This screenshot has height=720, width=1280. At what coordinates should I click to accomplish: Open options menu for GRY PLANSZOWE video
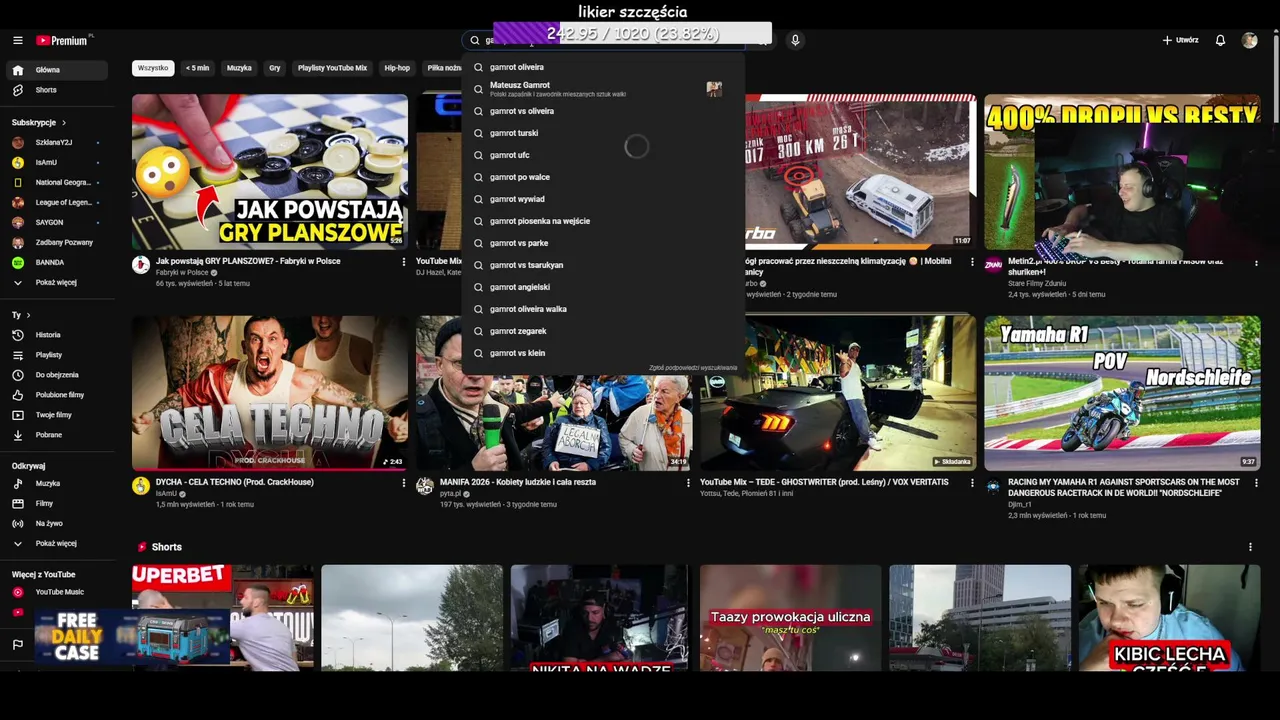404,262
